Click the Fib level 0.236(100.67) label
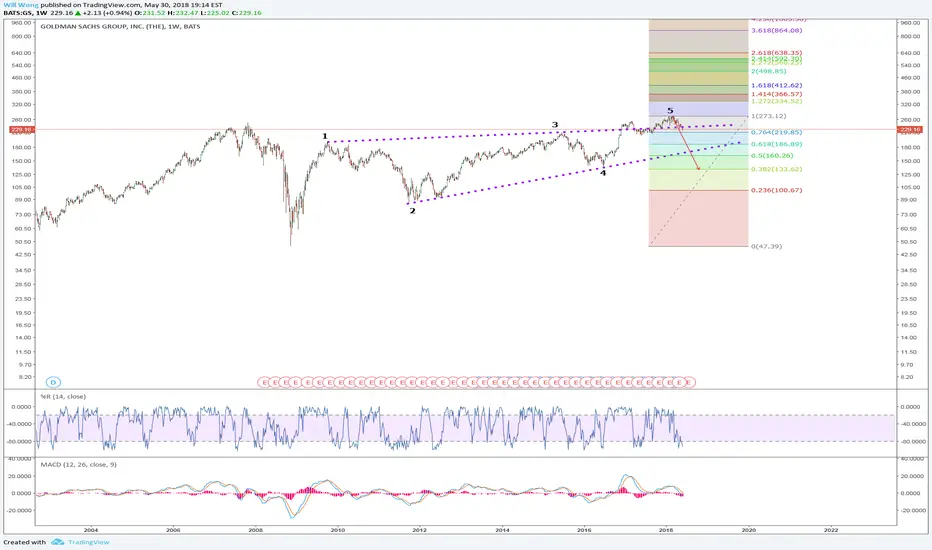 point(776,190)
